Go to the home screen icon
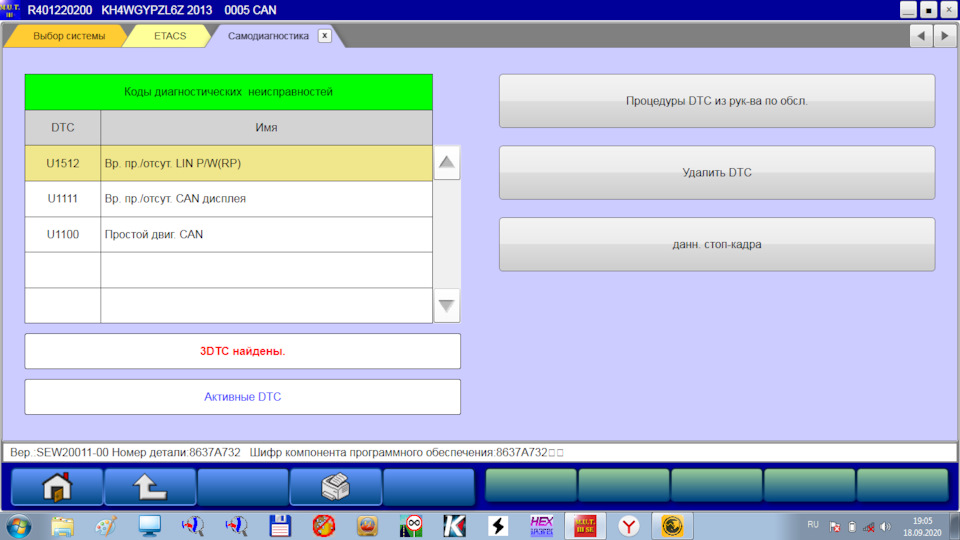960x540 pixels. [57, 487]
